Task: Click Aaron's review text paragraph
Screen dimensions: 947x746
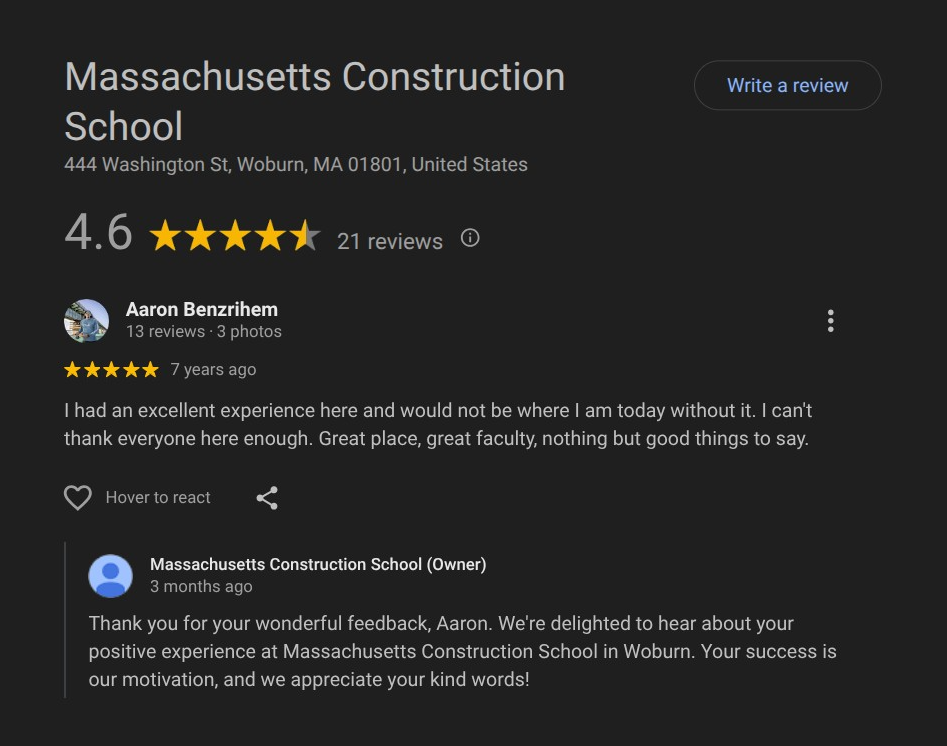Action: coord(437,425)
